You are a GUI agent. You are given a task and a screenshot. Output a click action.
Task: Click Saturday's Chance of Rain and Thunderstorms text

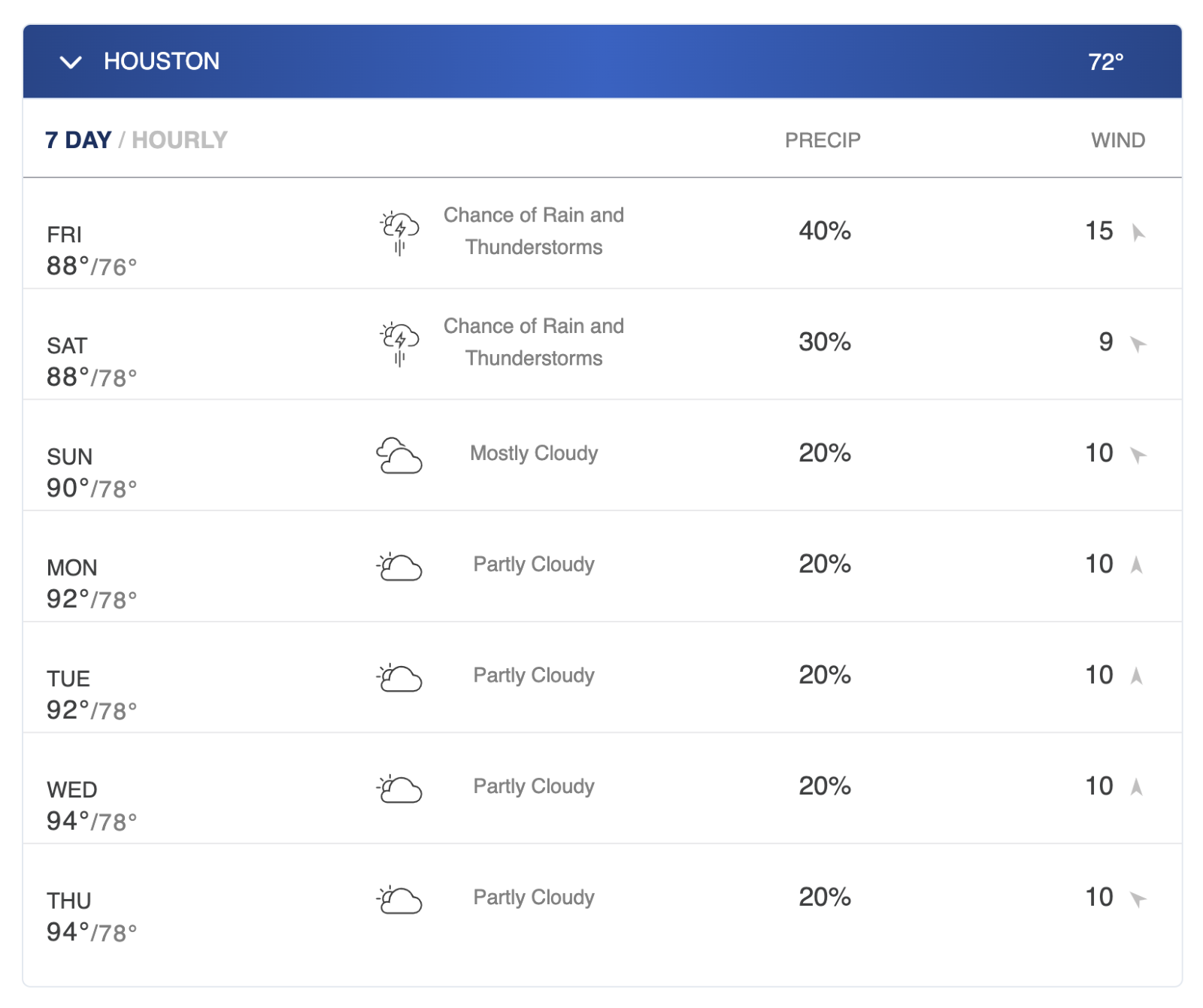[x=534, y=342]
